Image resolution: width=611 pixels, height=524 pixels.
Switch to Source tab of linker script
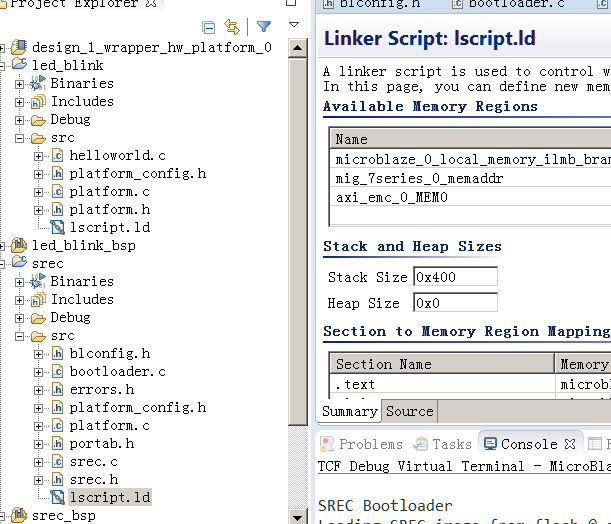(x=410, y=411)
